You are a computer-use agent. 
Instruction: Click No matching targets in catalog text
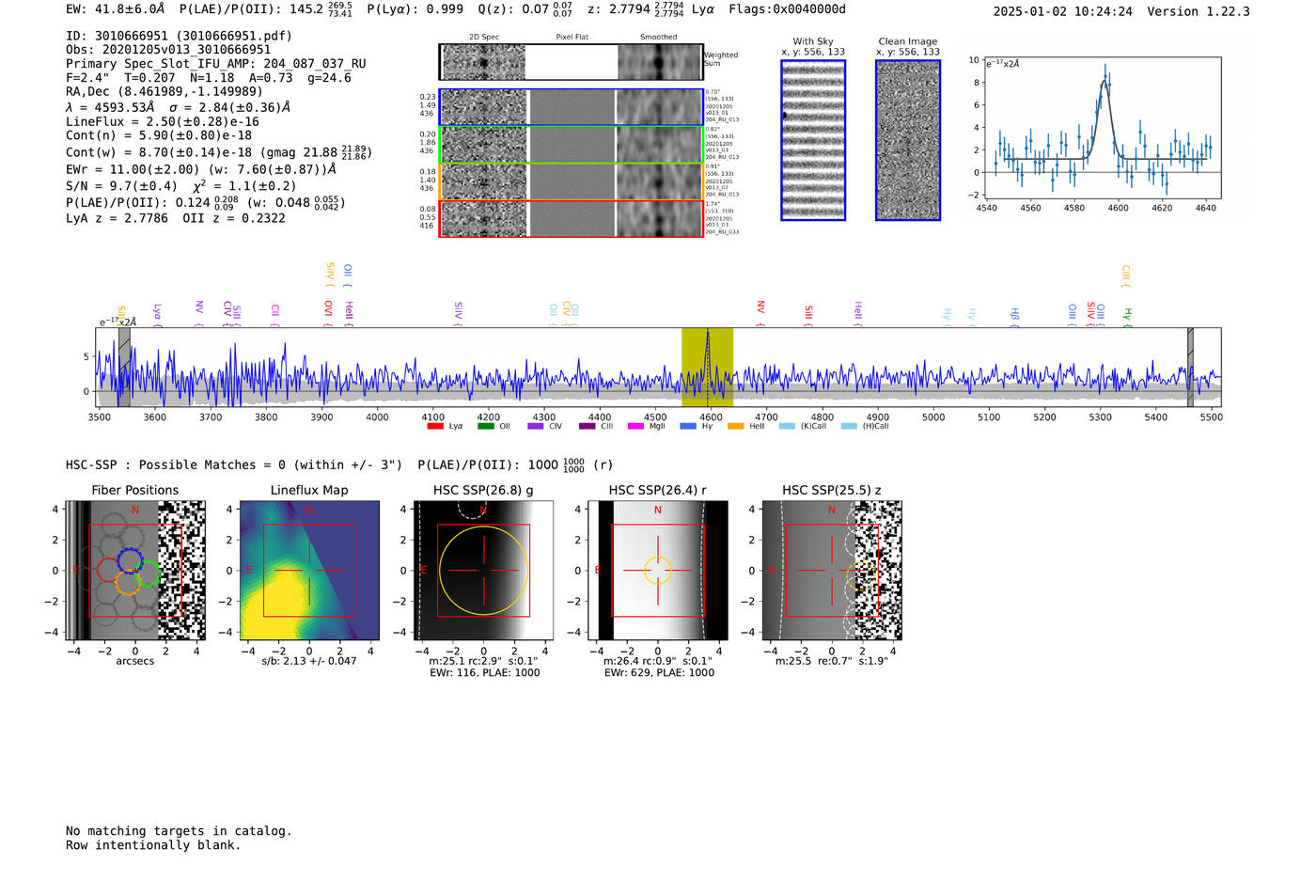179,831
